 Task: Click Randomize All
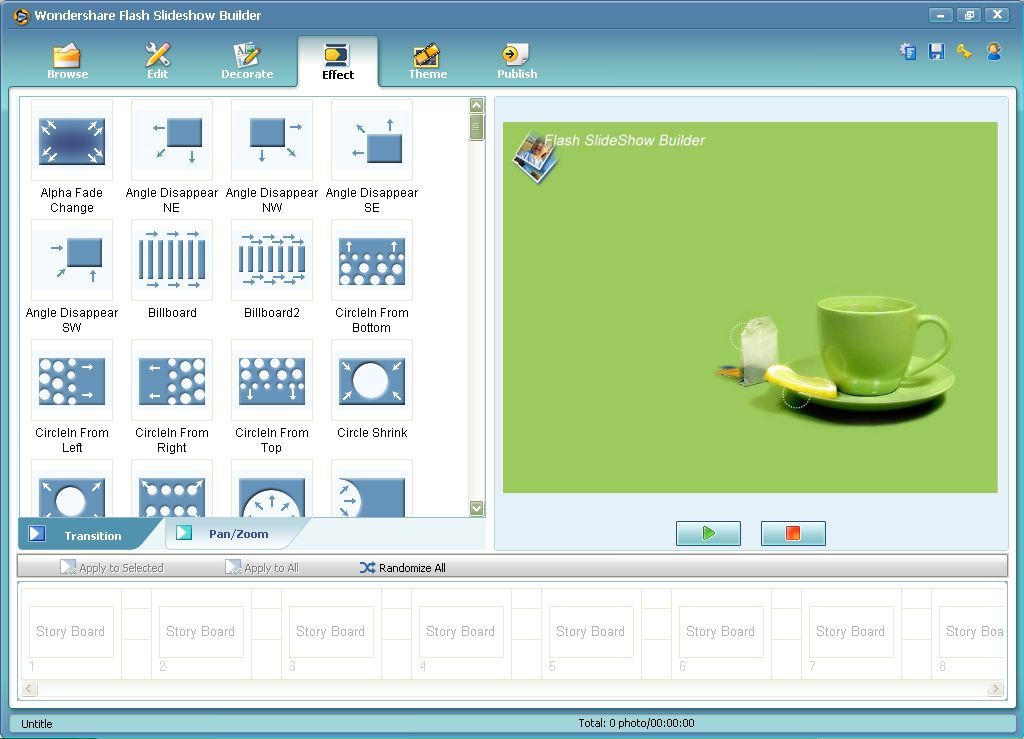(x=403, y=567)
